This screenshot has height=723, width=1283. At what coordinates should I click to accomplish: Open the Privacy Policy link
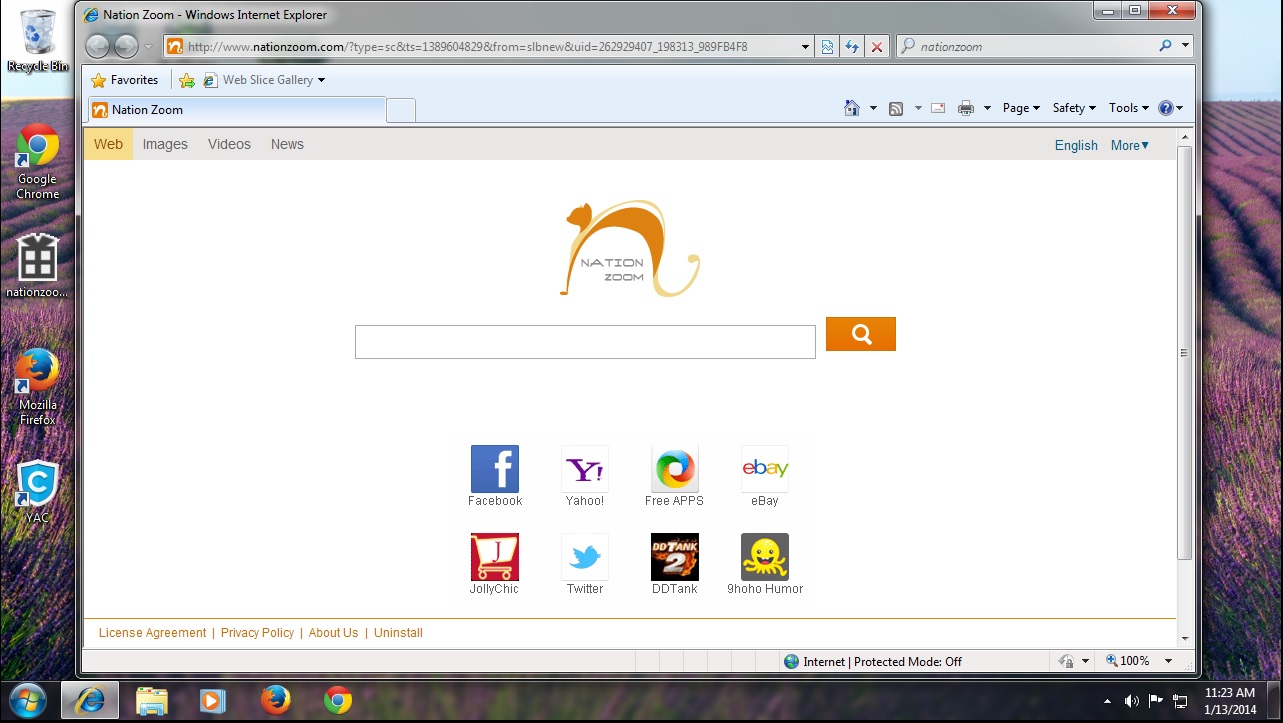[257, 633]
